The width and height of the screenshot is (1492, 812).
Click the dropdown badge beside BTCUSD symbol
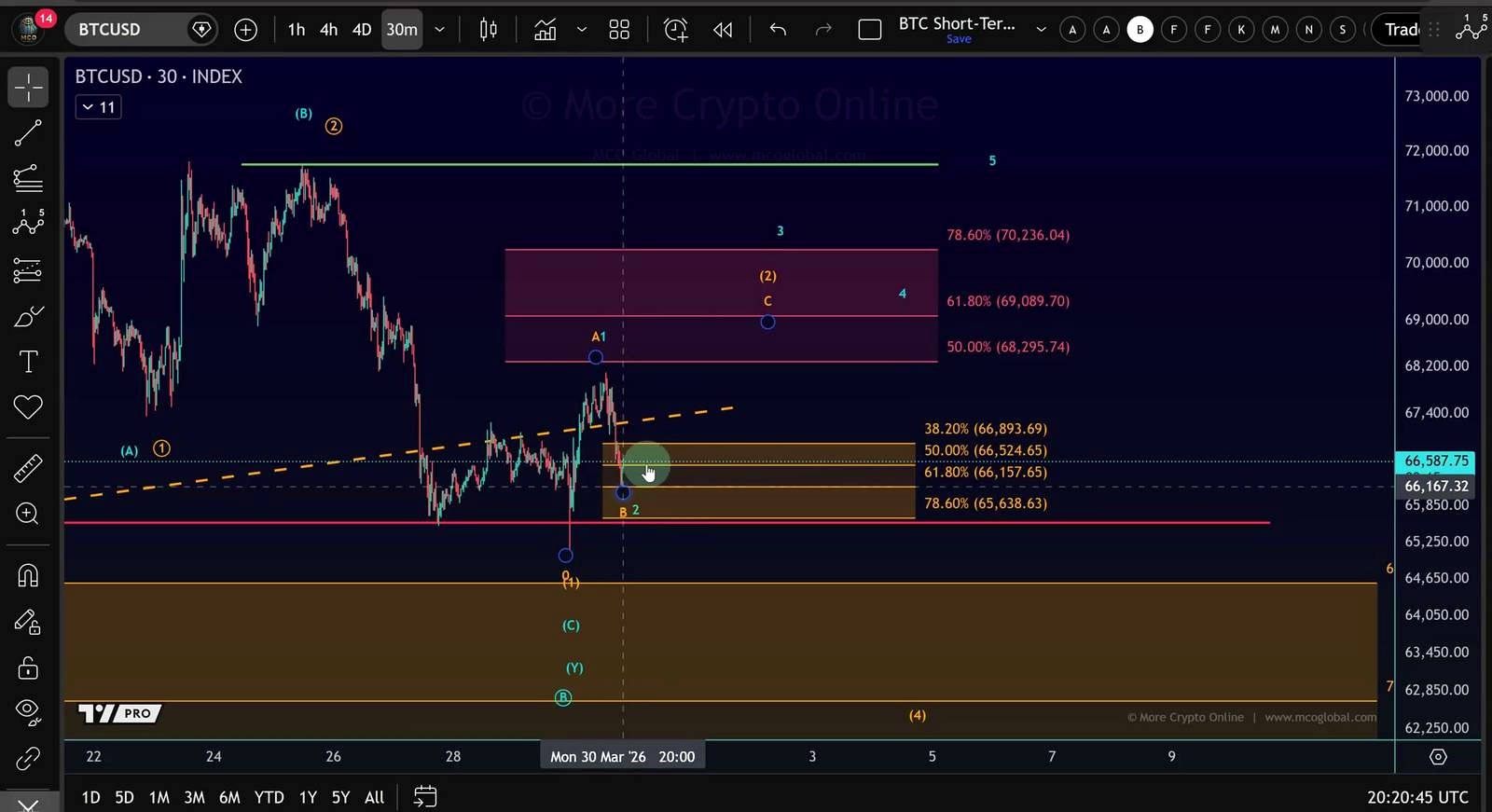201,30
